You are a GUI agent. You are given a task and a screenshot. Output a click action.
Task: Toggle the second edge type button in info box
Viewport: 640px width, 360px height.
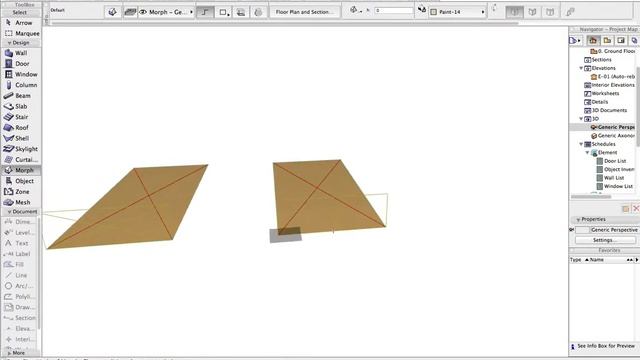(x=532, y=12)
